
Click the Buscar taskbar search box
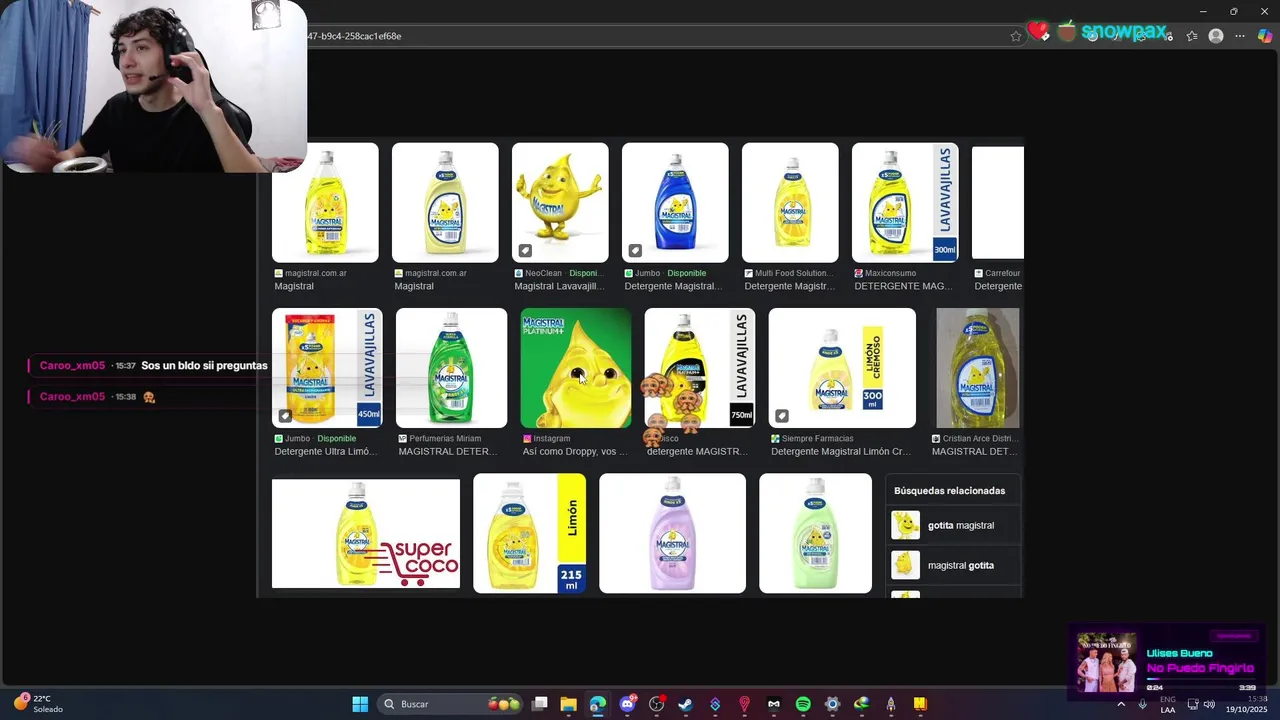452,704
